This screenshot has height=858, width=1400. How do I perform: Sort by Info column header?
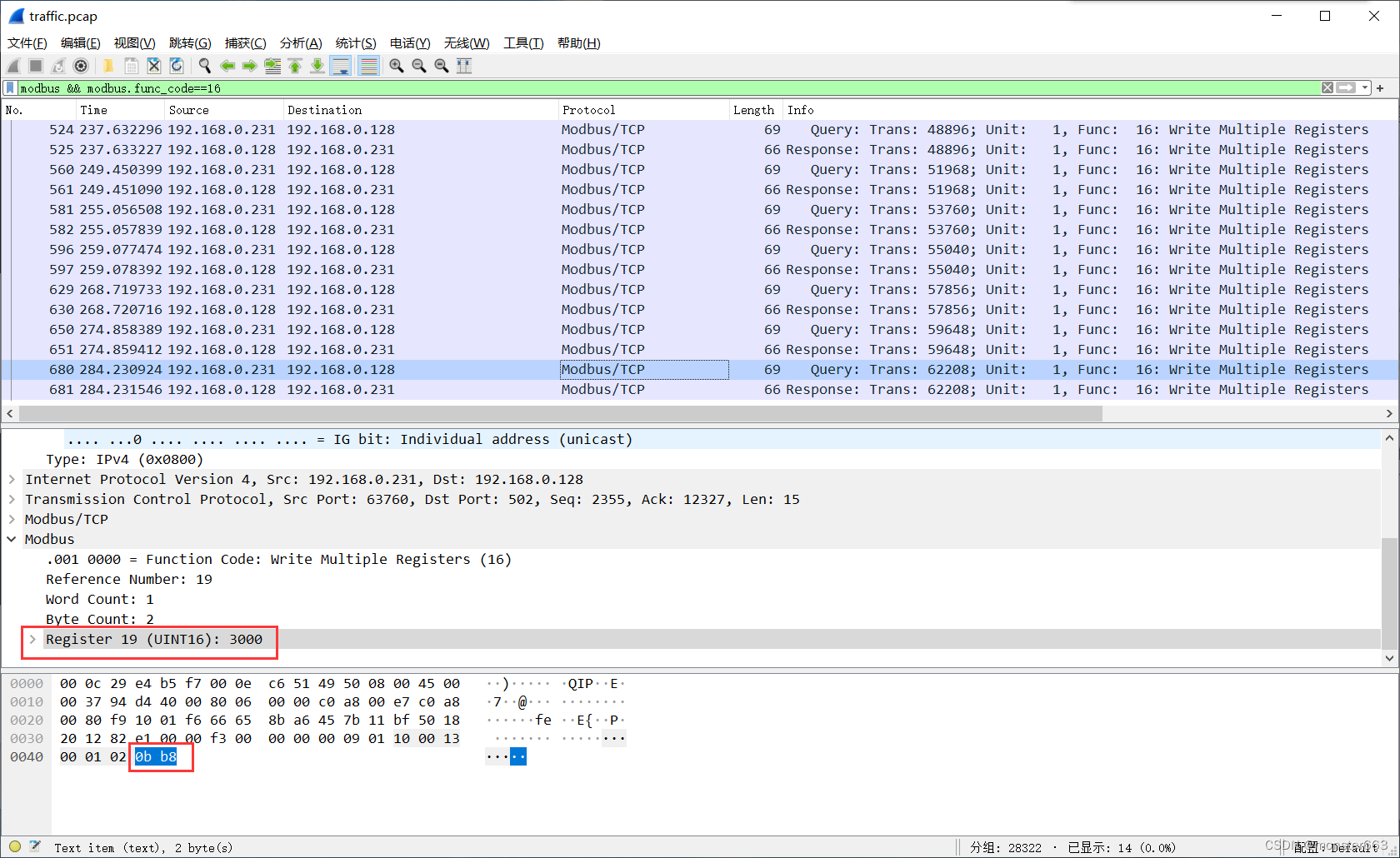click(1090, 110)
